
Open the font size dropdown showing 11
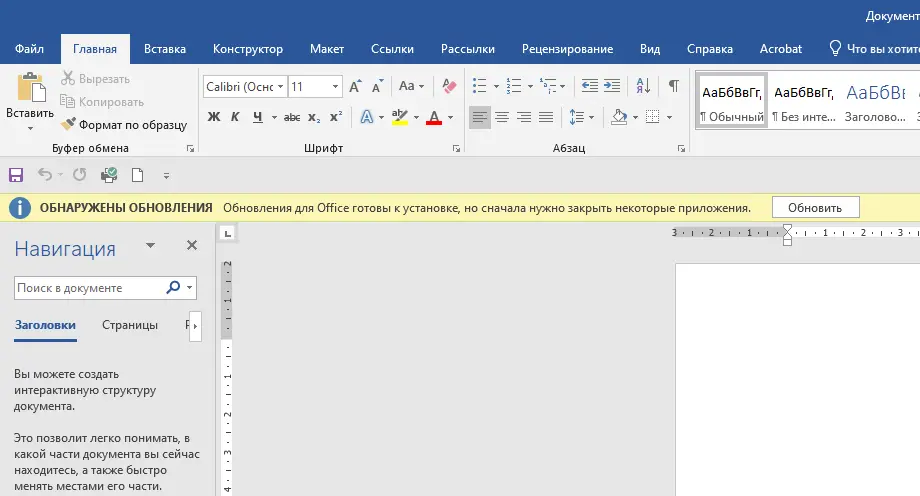pos(335,87)
